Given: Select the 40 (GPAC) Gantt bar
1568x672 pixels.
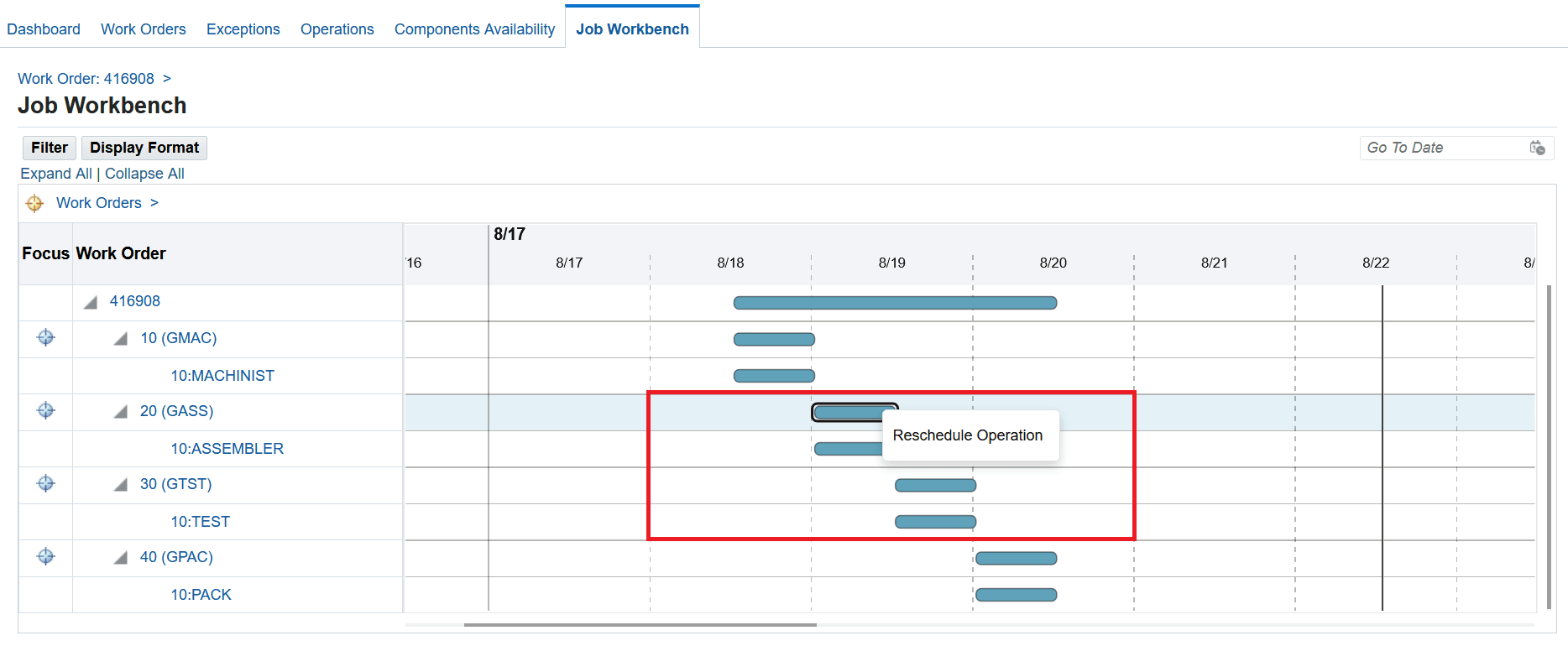Looking at the screenshot, I should click(x=1016, y=558).
